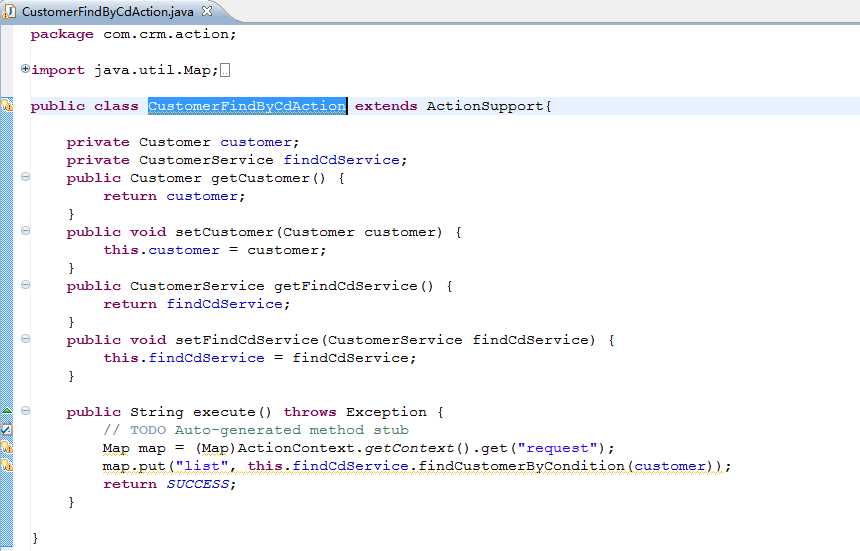
Task: Click the warning marker on the Map map line
Action: point(7,447)
